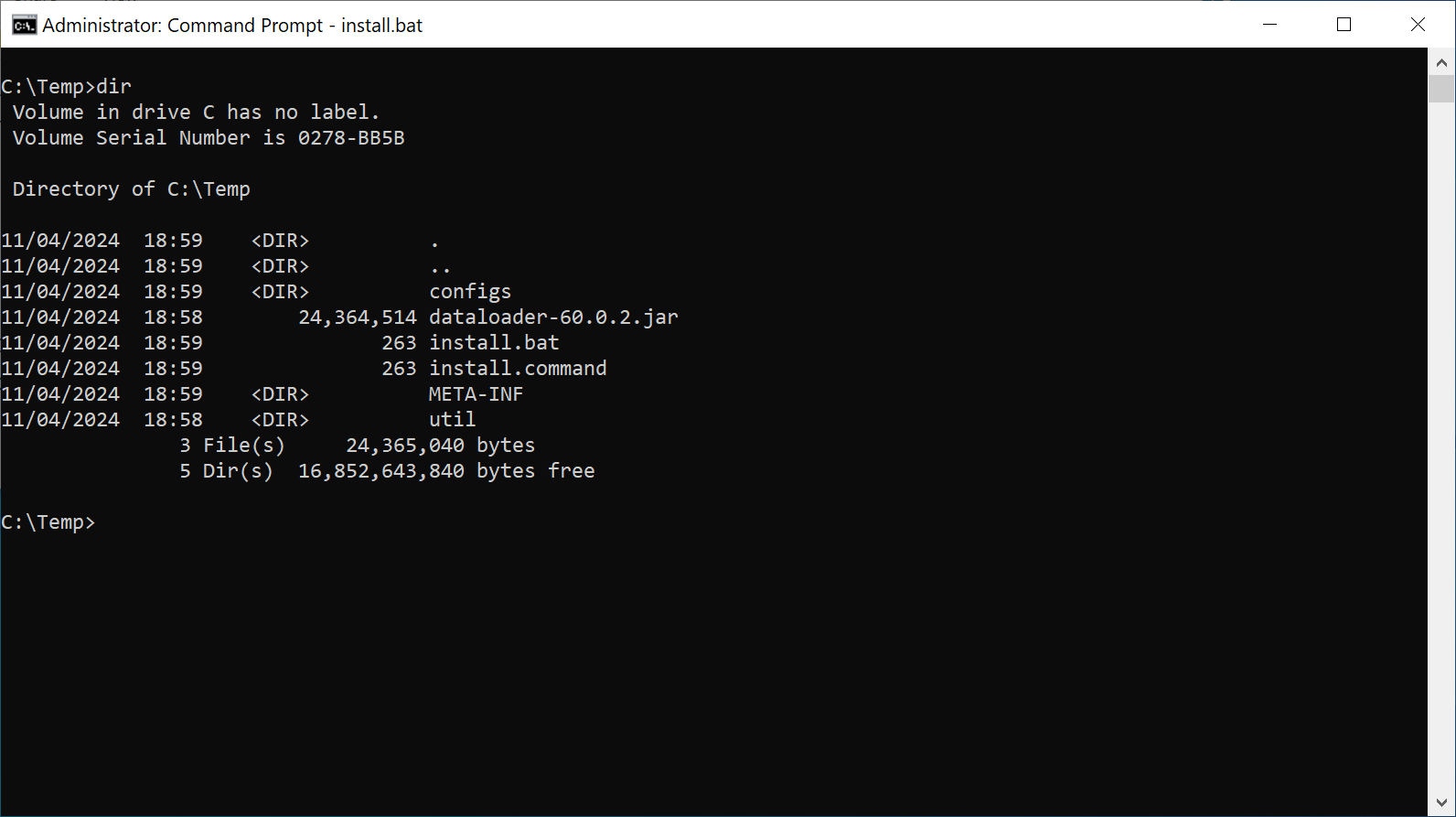Click the dataloader-60.0.2.jar filename
The height and width of the screenshot is (817, 1456).
coord(553,317)
